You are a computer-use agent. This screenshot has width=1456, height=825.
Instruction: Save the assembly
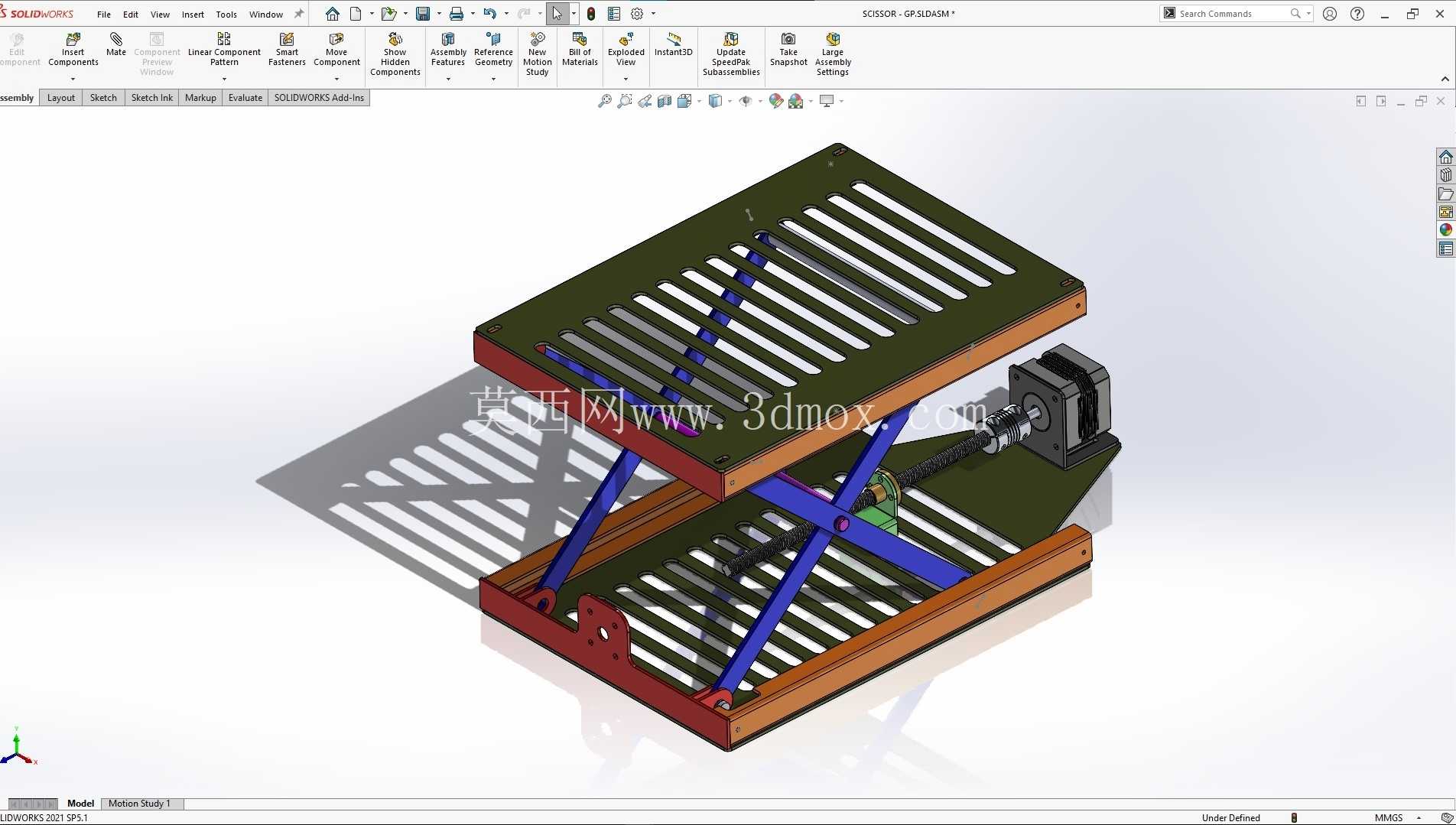422,14
